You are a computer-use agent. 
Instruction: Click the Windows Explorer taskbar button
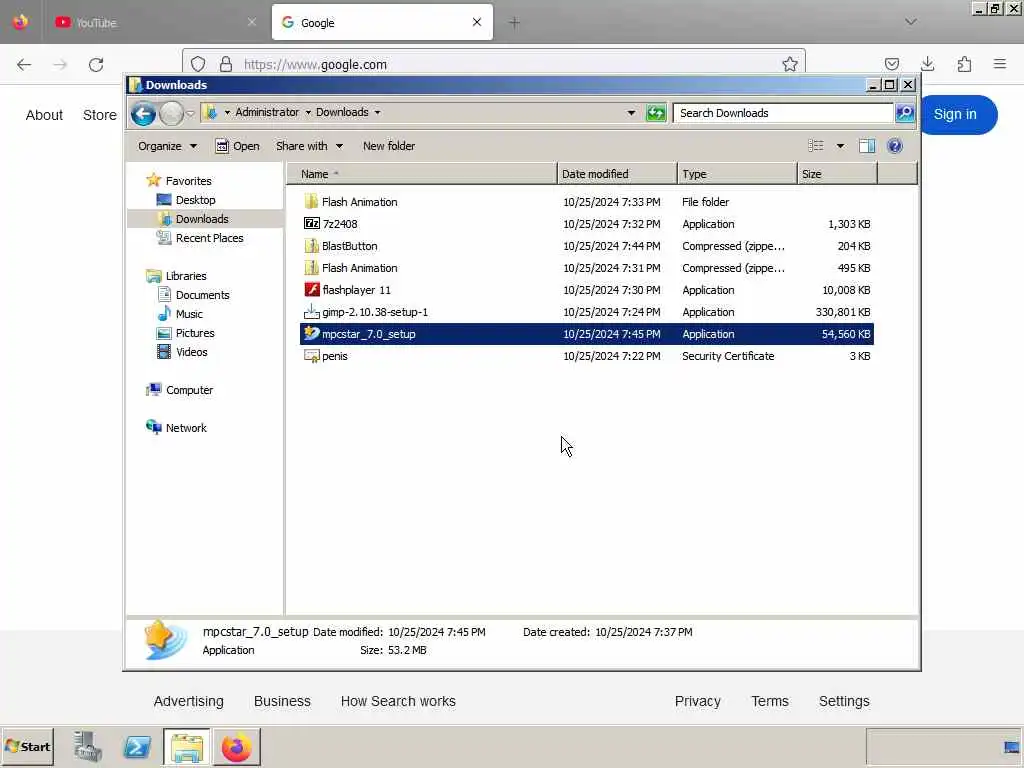point(187,747)
